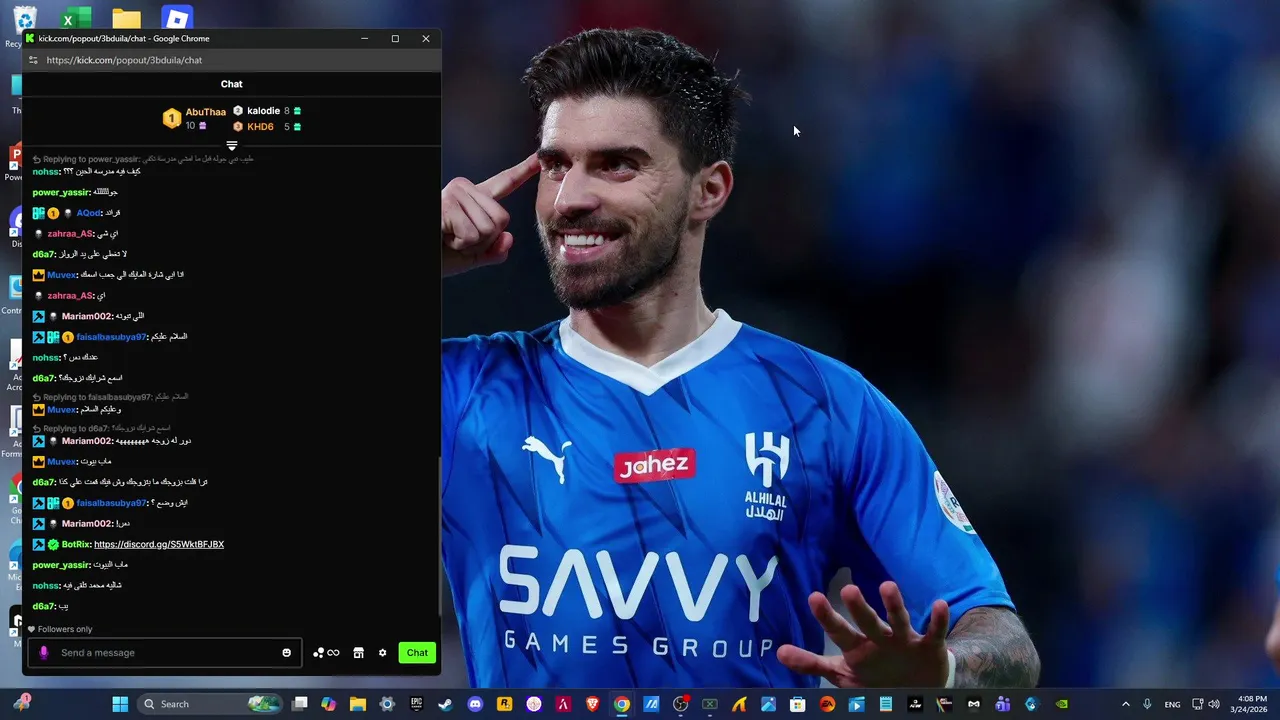Focus the Send a message input
Image resolution: width=1280 pixels, height=720 pixels.
click(x=165, y=653)
